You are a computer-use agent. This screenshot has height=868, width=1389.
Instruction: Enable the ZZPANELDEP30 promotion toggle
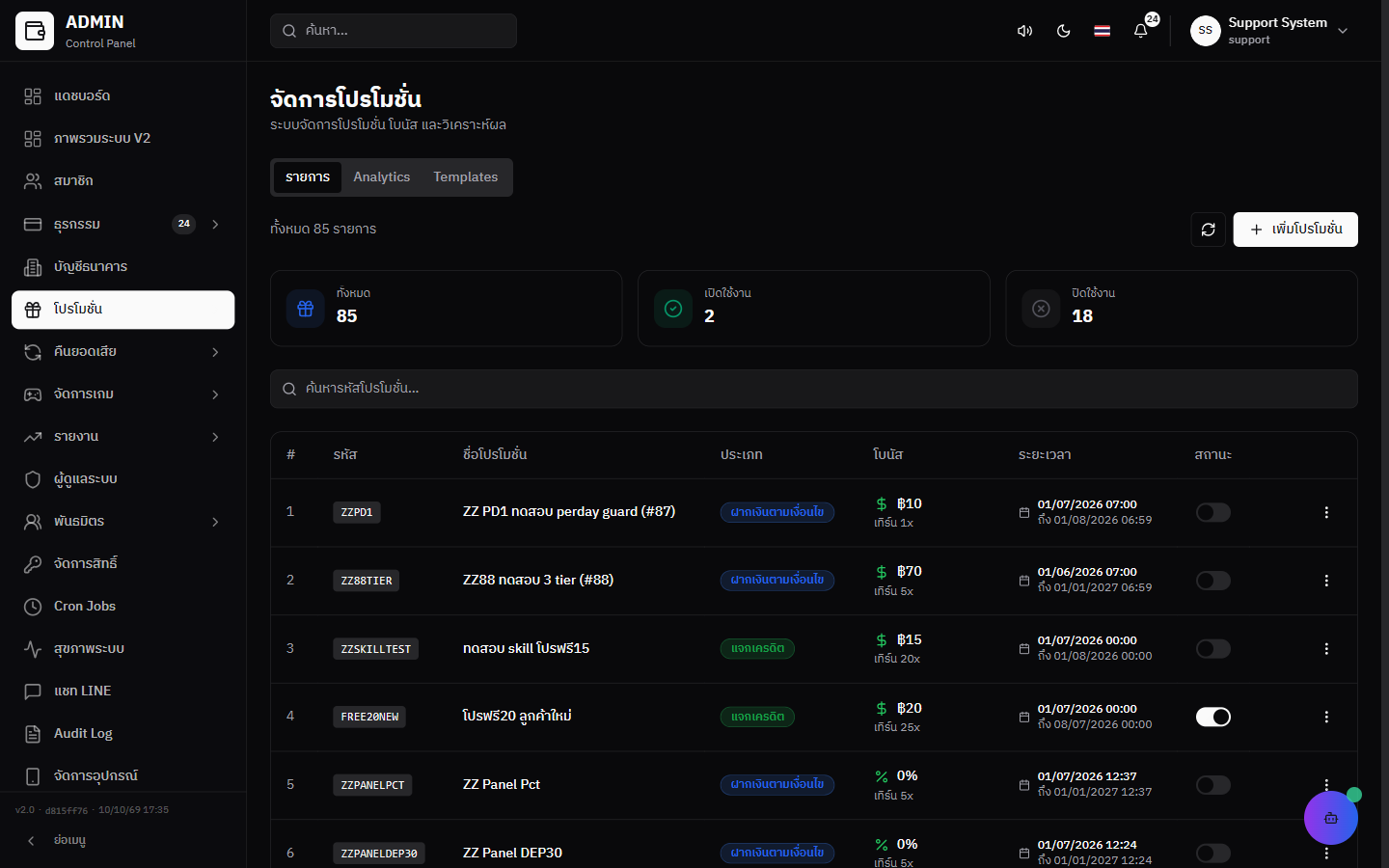coord(1213,854)
